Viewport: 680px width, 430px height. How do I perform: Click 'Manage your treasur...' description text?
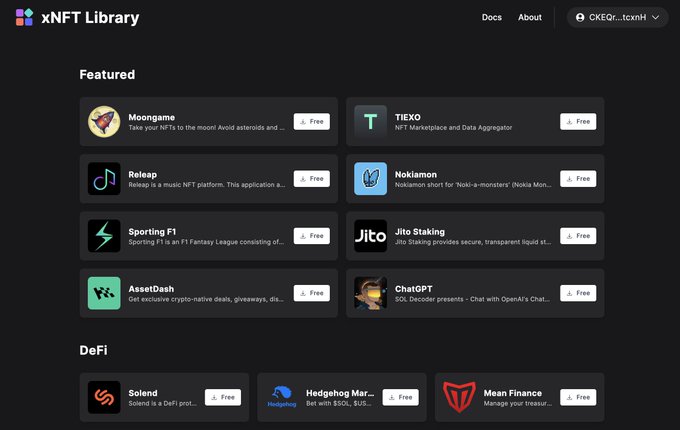(x=518, y=403)
